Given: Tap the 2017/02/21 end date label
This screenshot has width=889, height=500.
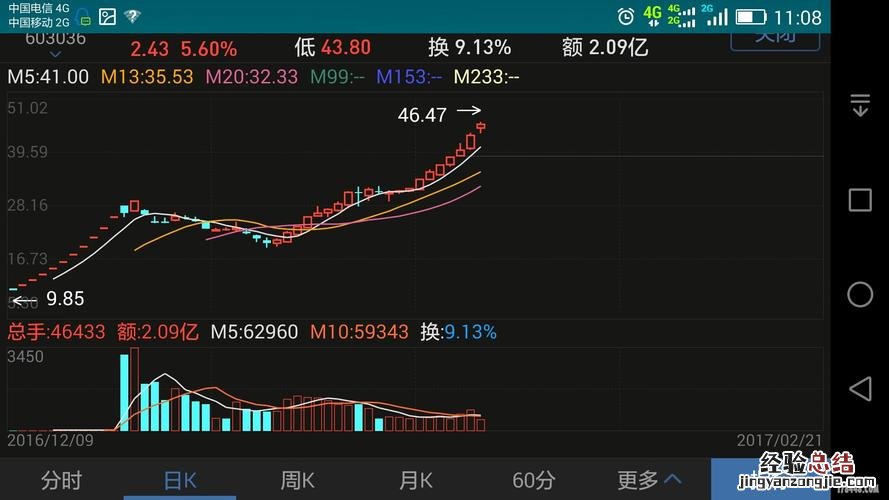Looking at the screenshot, I should (779, 440).
